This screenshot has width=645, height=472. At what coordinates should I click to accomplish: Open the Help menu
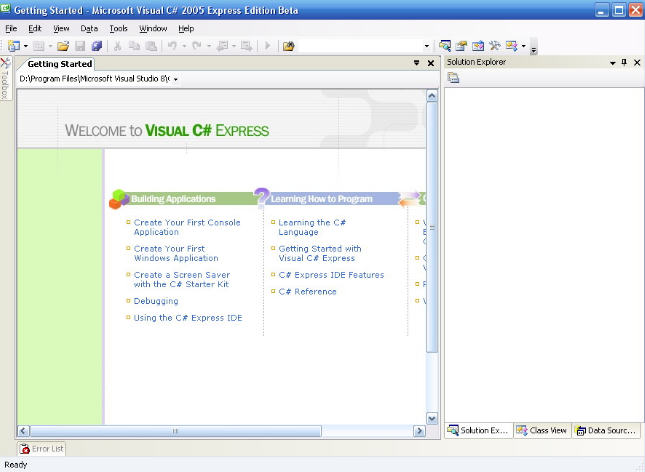tap(186, 28)
